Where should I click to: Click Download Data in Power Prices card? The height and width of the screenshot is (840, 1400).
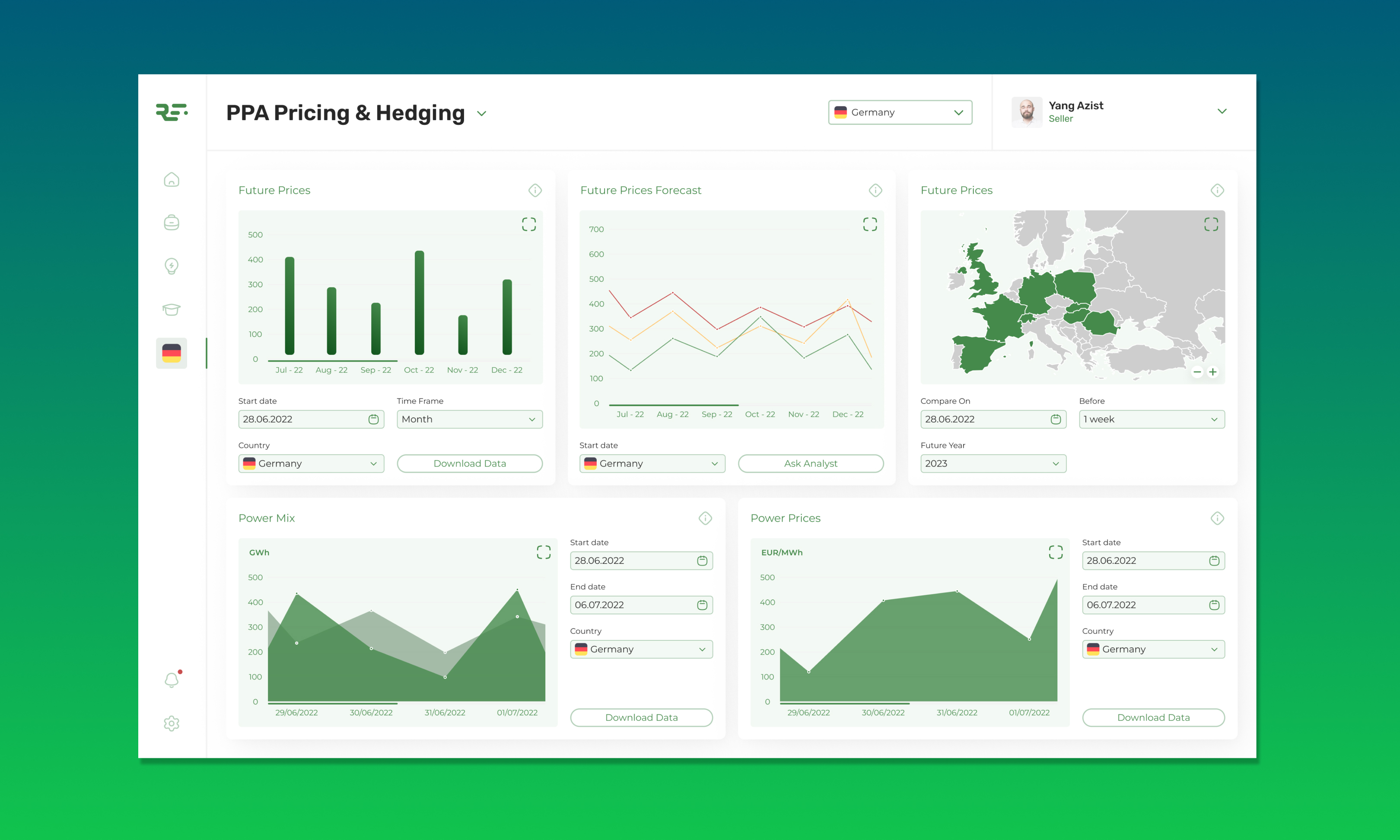(x=1154, y=718)
